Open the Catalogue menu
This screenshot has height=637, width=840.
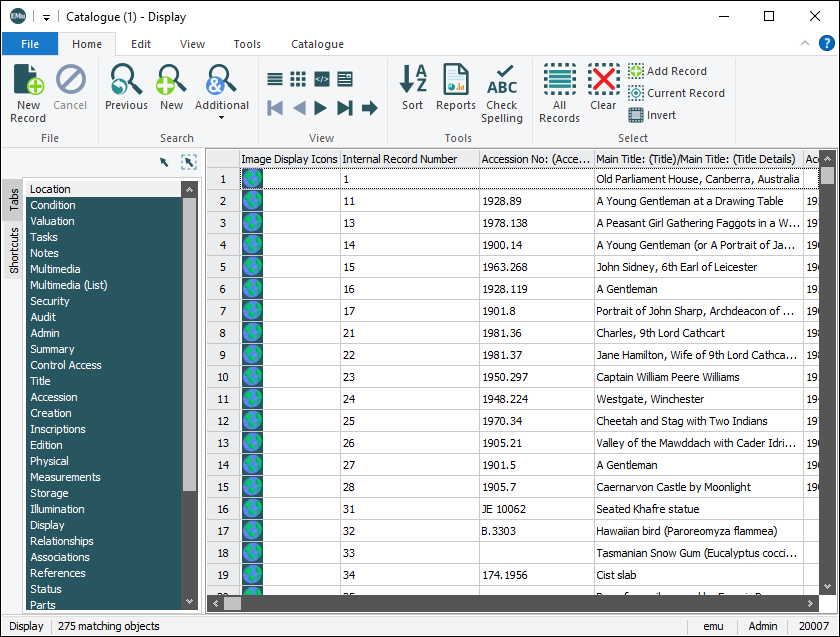(317, 44)
